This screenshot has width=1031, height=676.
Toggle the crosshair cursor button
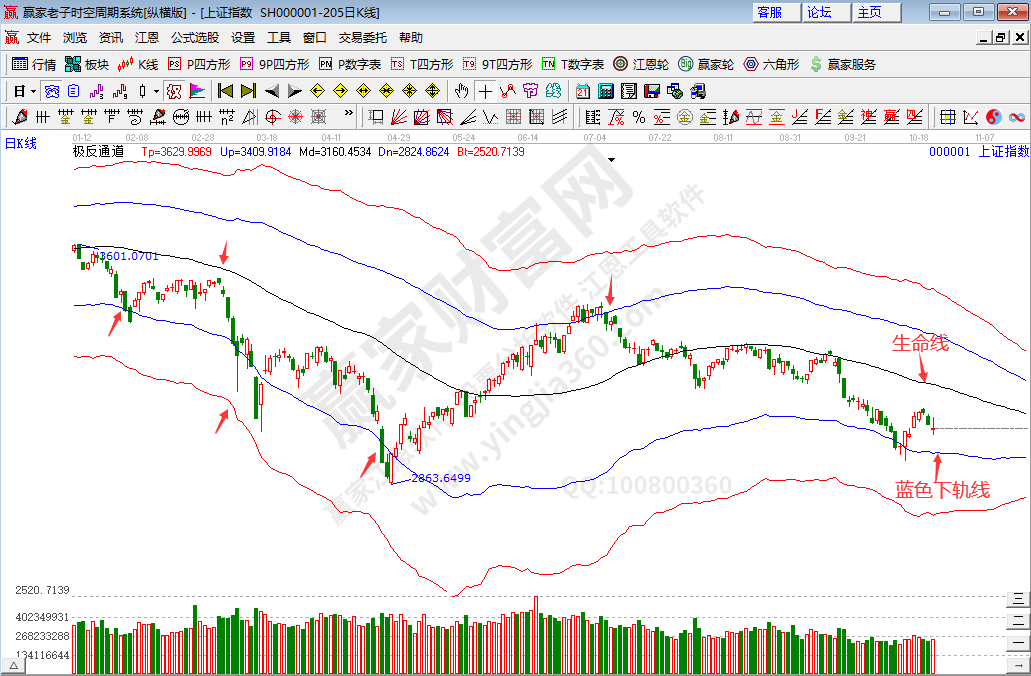pos(485,91)
